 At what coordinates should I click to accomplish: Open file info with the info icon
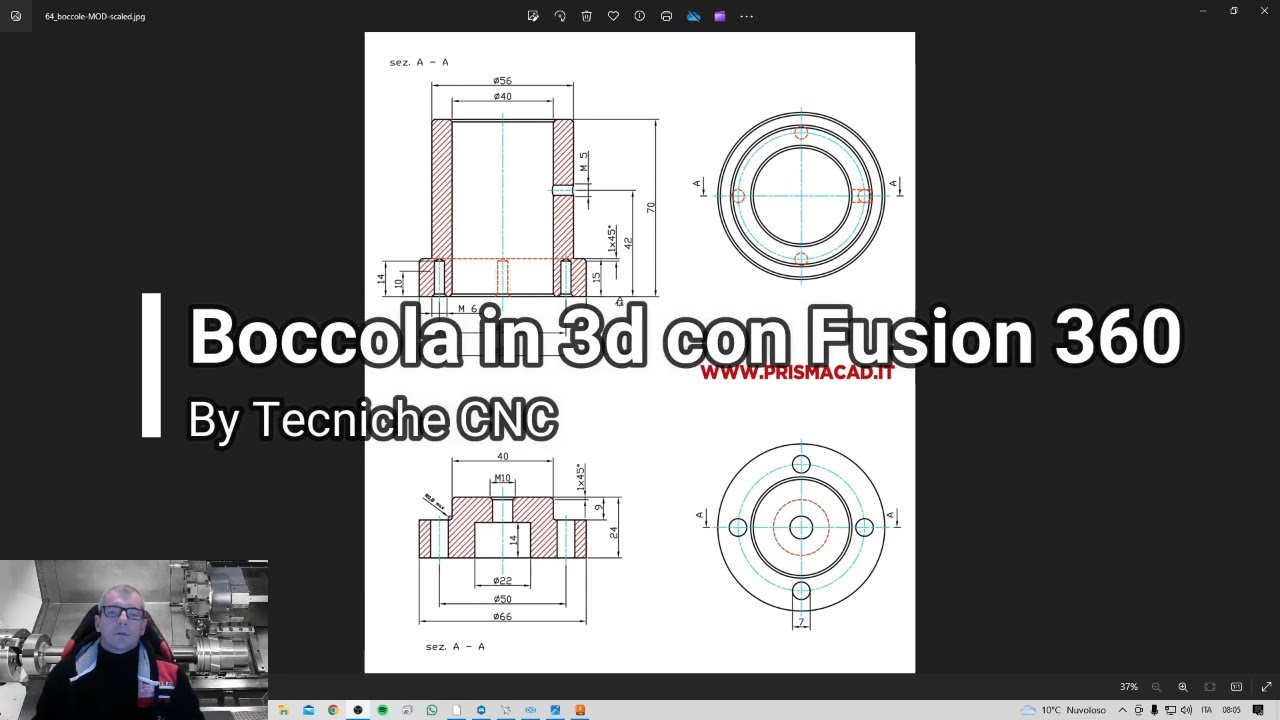click(x=640, y=16)
